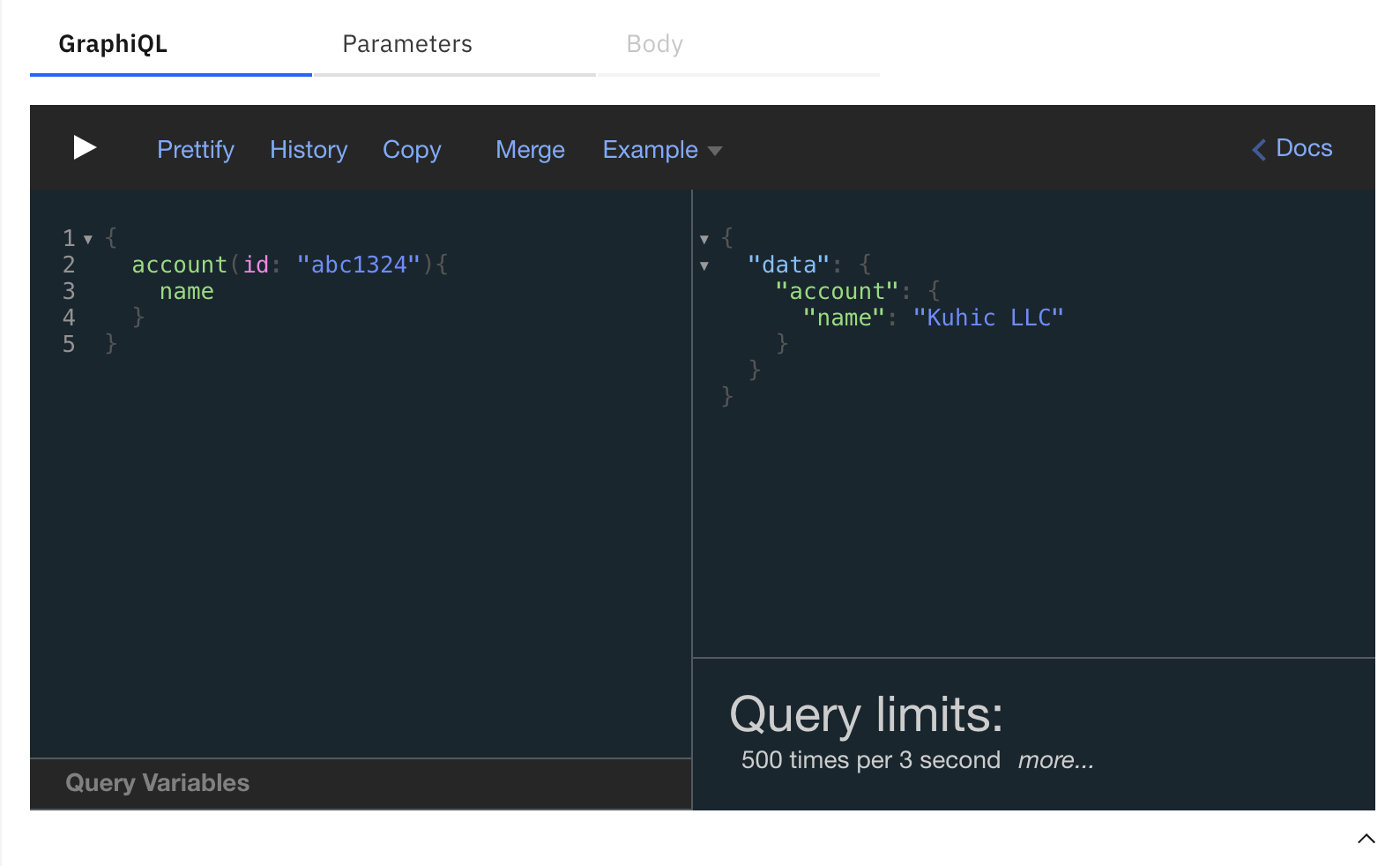The height and width of the screenshot is (866, 1400).
Task: Click the 'more...' link under Query limits
Action: [x=1055, y=760]
